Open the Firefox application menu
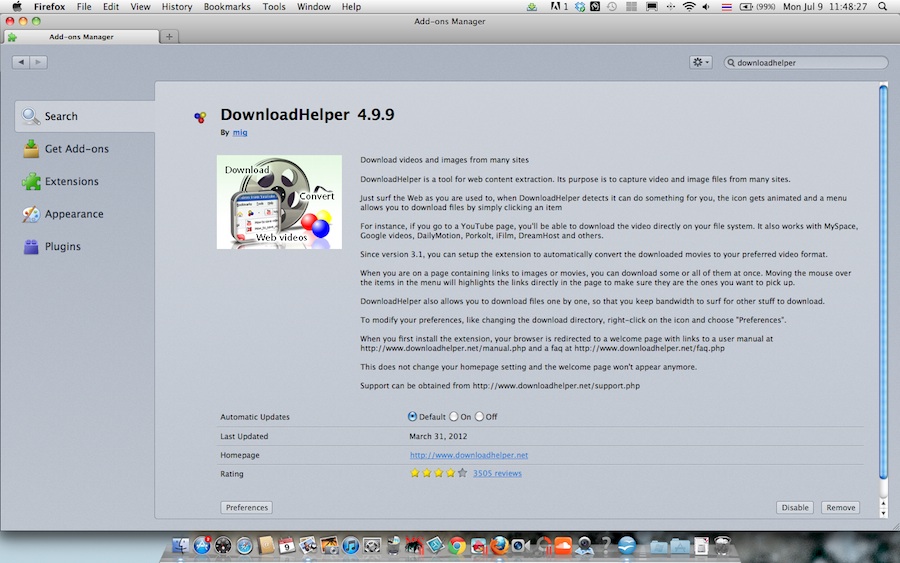Image resolution: width=900 pixels, height=563 pixels. tap(49, 7)
